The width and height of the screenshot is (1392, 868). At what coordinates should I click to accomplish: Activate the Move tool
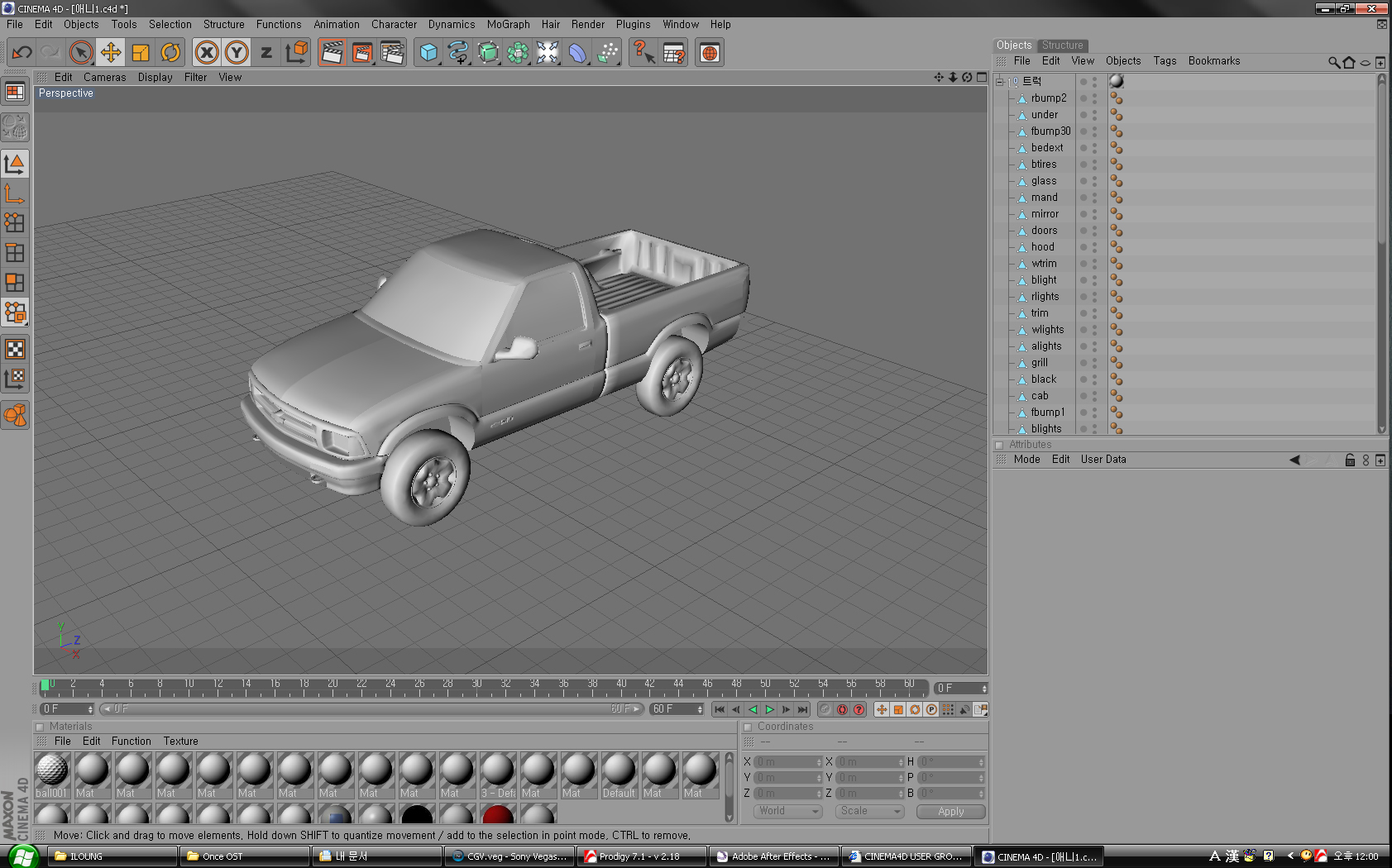pos(111,53)
